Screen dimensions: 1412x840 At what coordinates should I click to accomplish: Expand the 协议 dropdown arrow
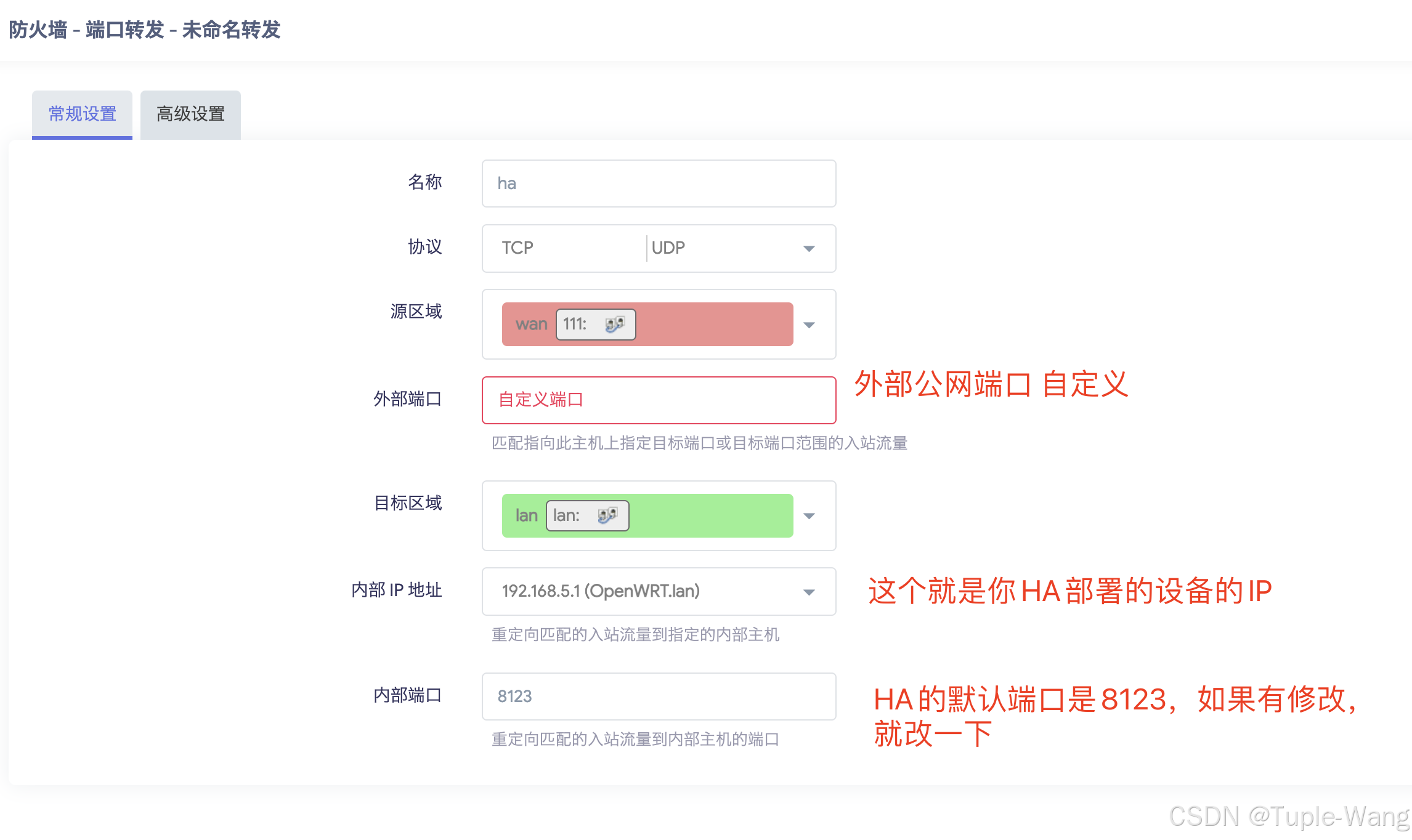809,248
